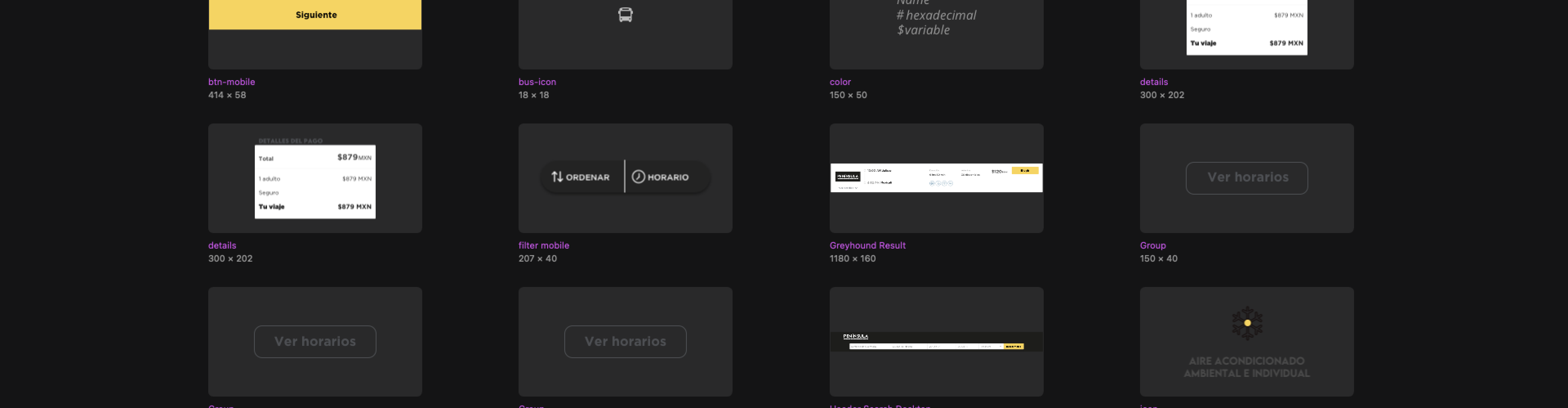The image size is (1568, 408).
Task: Click the 414 × 58 size text
Action: [x=227, y=95]
